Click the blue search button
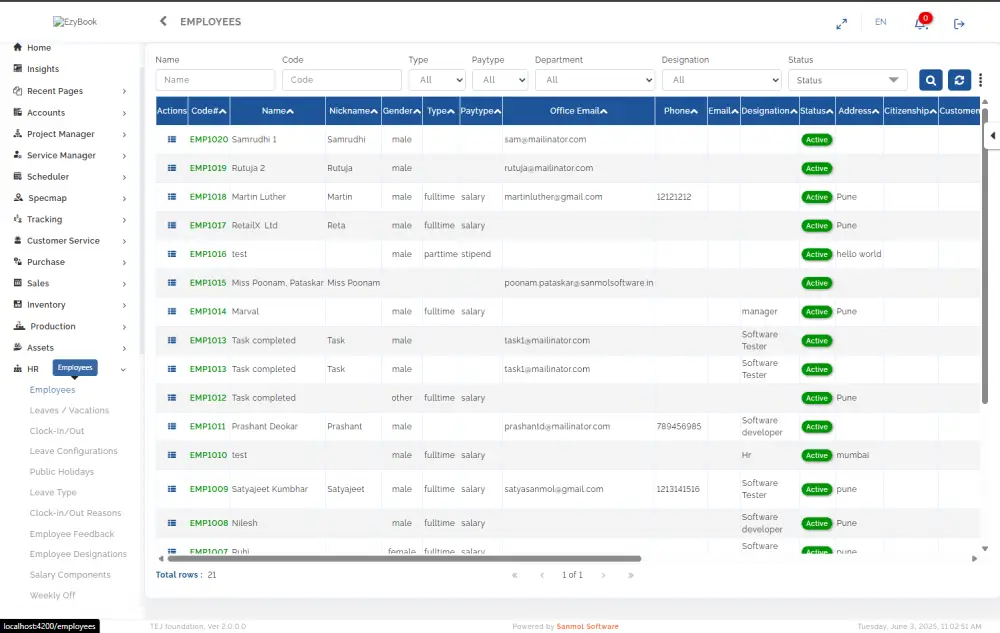Screen dimensions: 1000x633 (930, 80)
